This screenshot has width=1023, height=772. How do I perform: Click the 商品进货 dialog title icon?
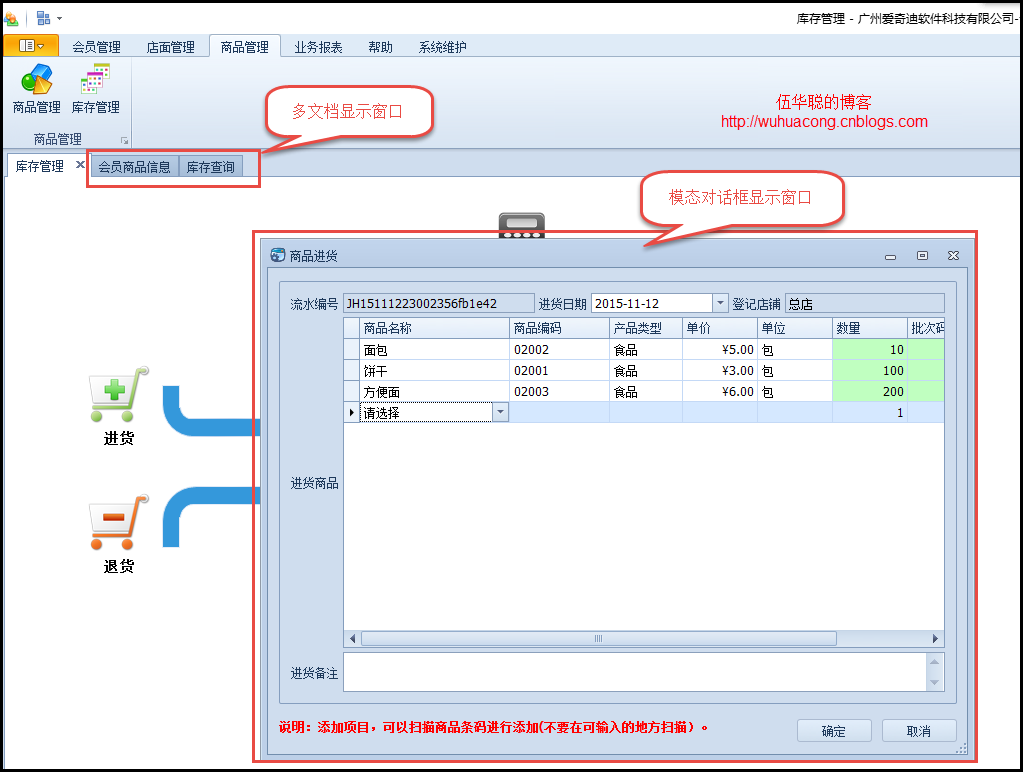pyautogui.click(x=277, y=255)
